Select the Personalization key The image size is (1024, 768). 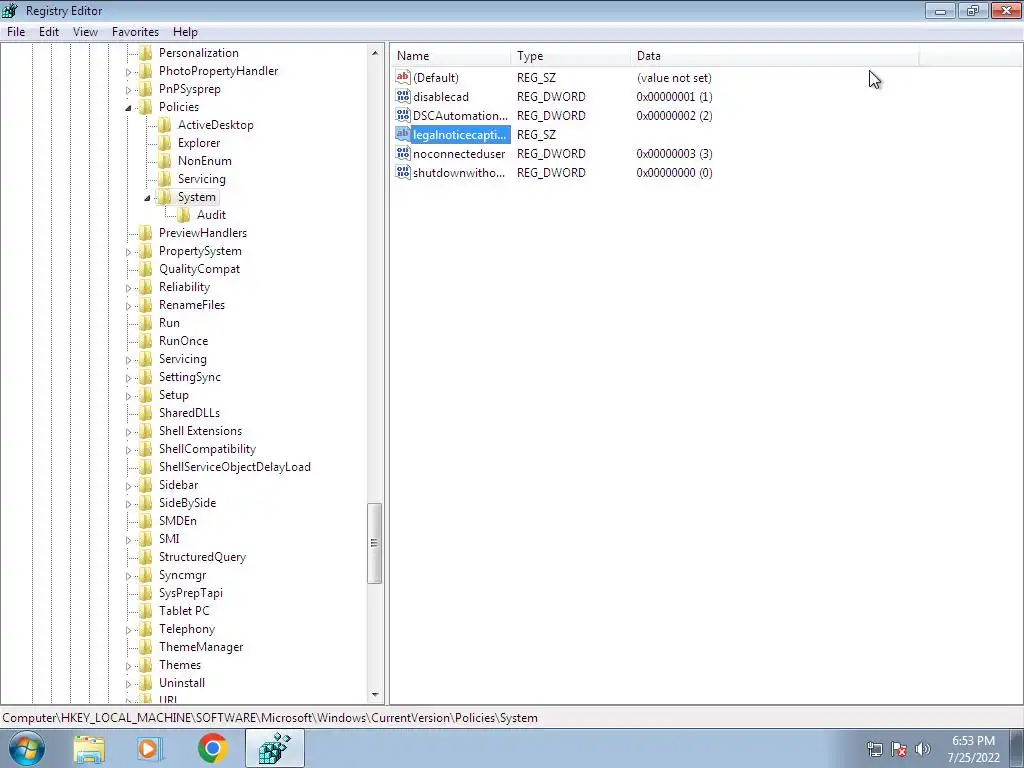click(x=199, y=53)
